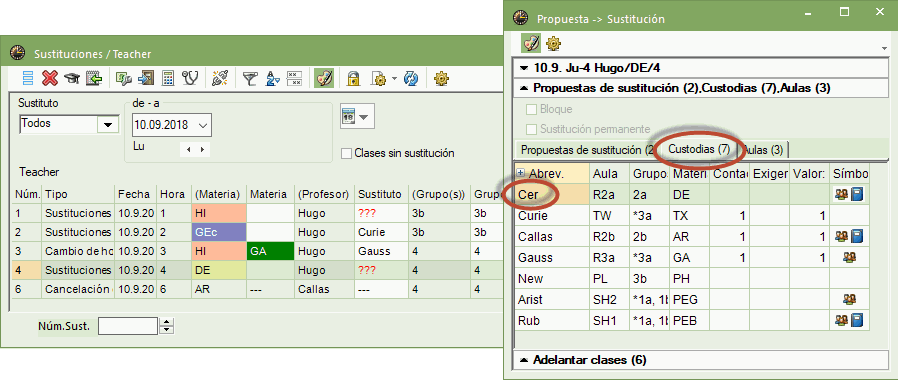Click the blue book symbol in Rub row

(x=857, y=320)
